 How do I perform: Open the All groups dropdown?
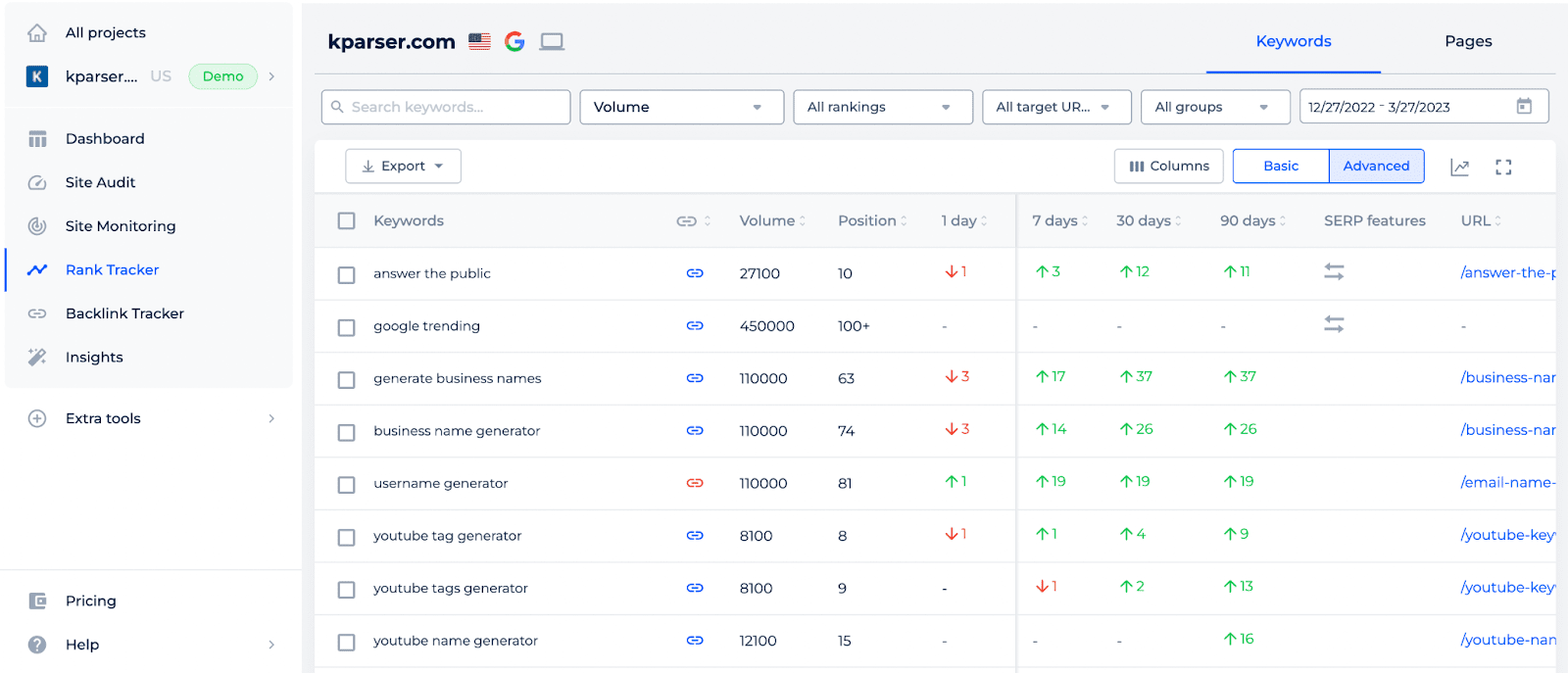[x=1215, y=107]
